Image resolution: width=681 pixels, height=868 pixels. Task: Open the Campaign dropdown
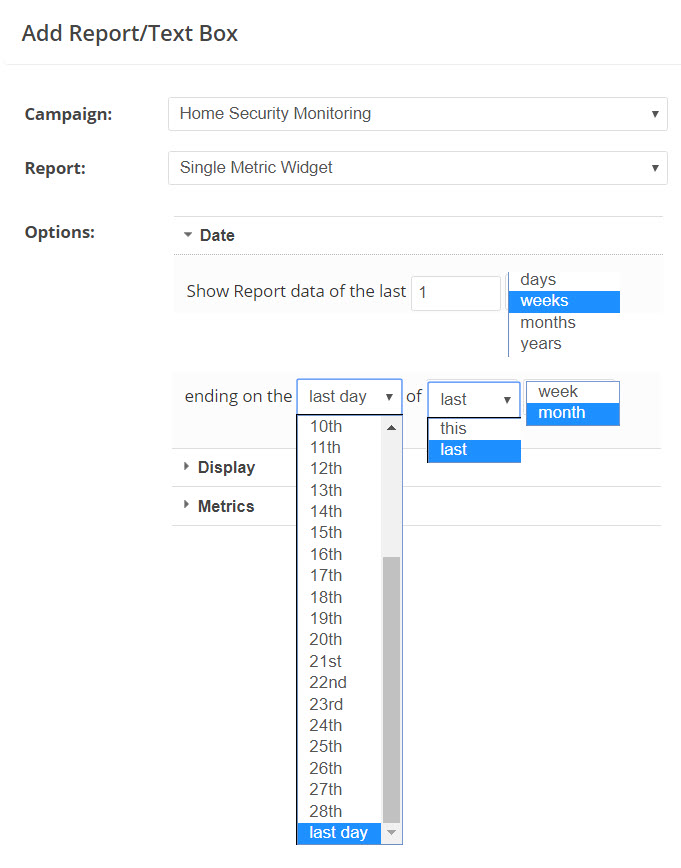tap(417, 114)
